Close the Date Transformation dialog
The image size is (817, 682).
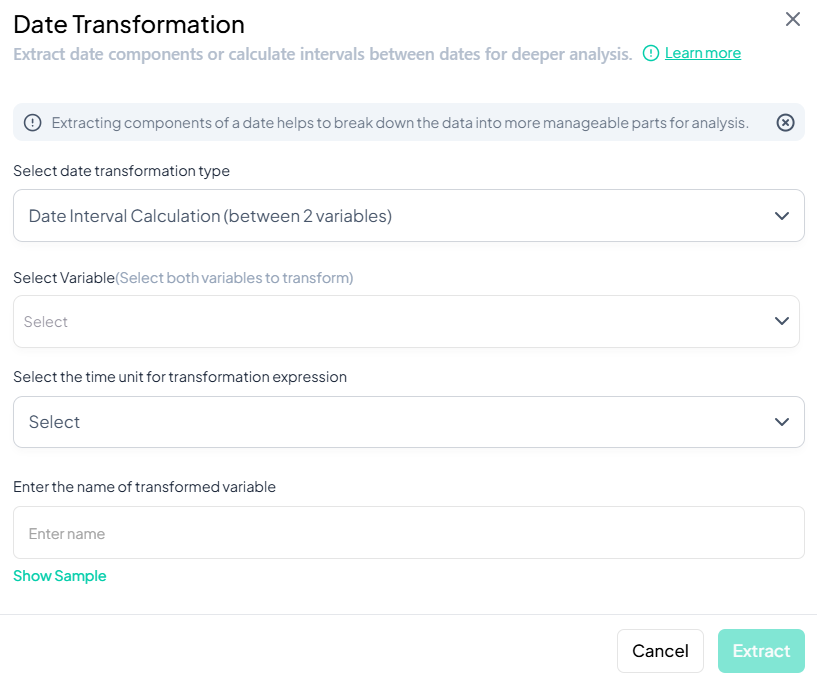click(793, 19)
